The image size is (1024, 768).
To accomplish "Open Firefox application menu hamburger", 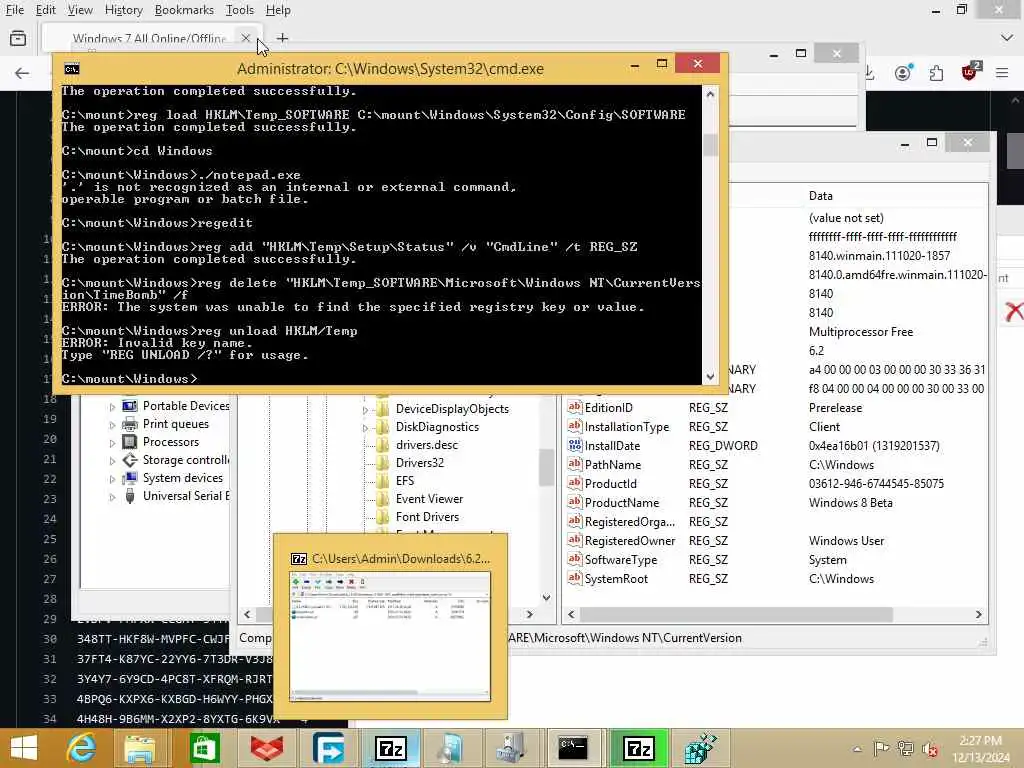I will tap(1002, 72).
